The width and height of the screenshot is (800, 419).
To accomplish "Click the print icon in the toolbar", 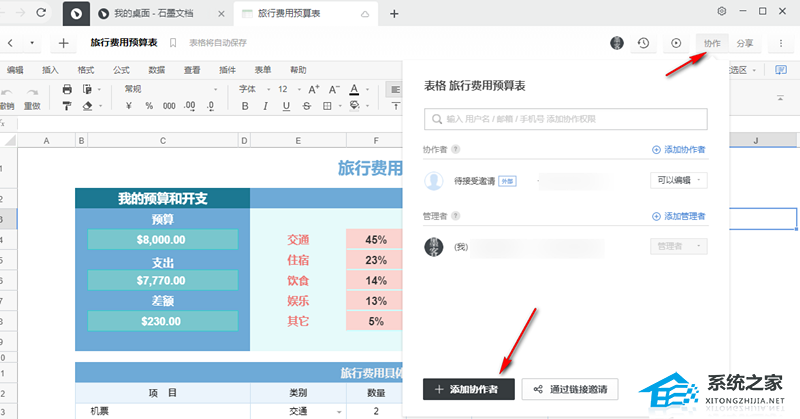I will [x=68, y=89].
